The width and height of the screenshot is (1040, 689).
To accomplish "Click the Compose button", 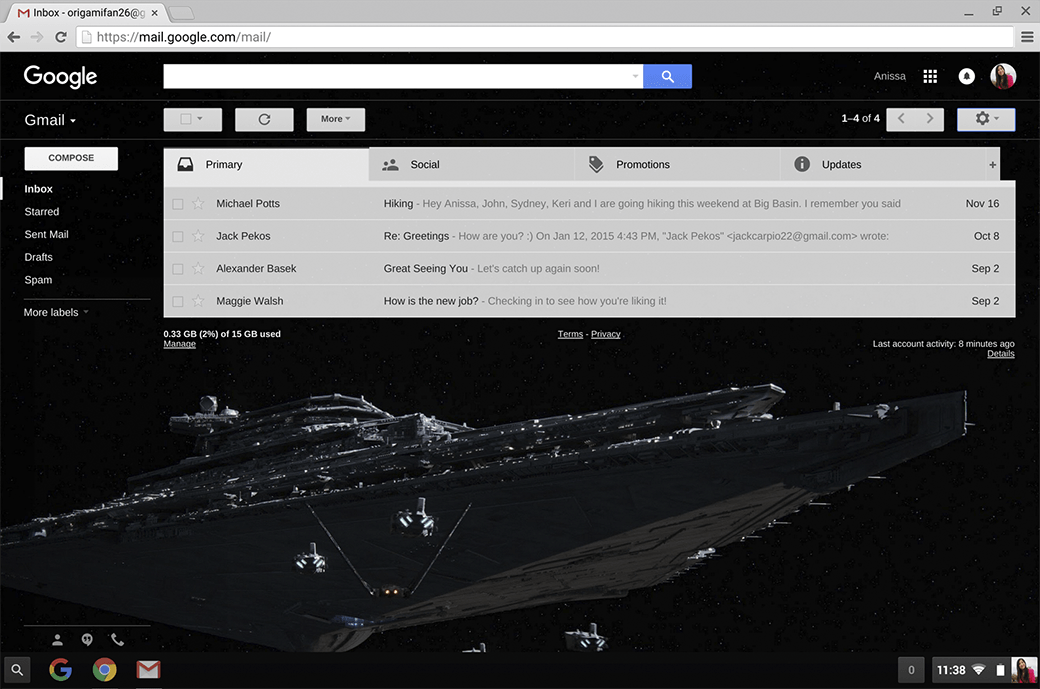I will tap(71, 158).
